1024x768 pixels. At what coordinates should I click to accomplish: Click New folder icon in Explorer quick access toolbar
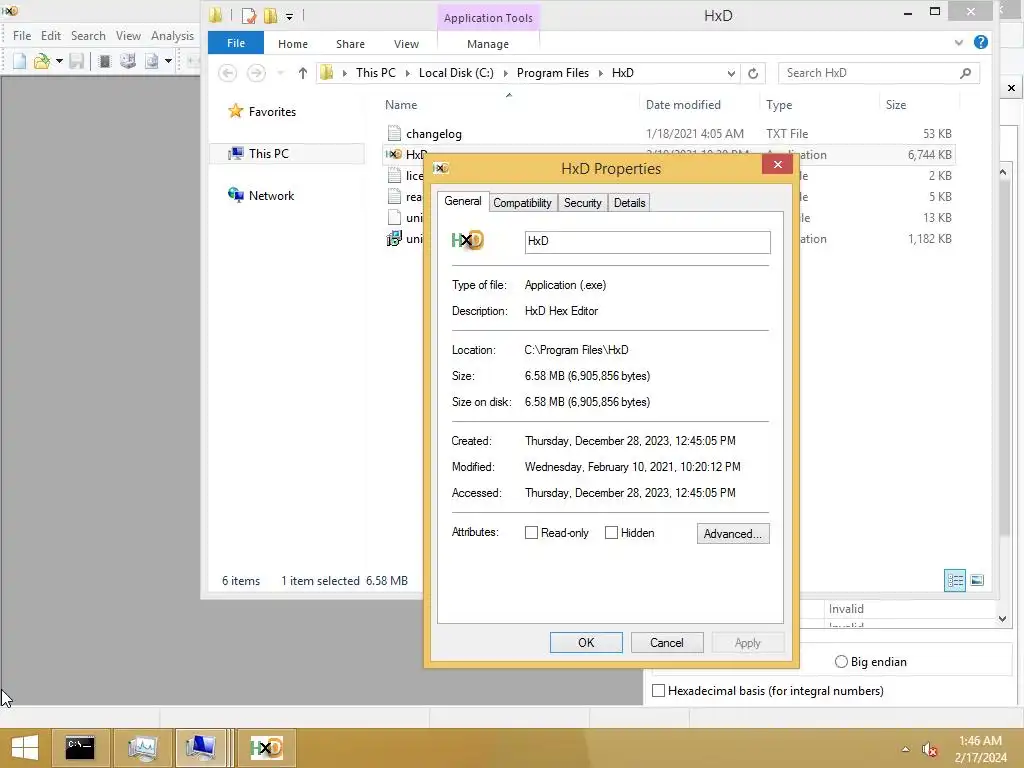(270, 16)
